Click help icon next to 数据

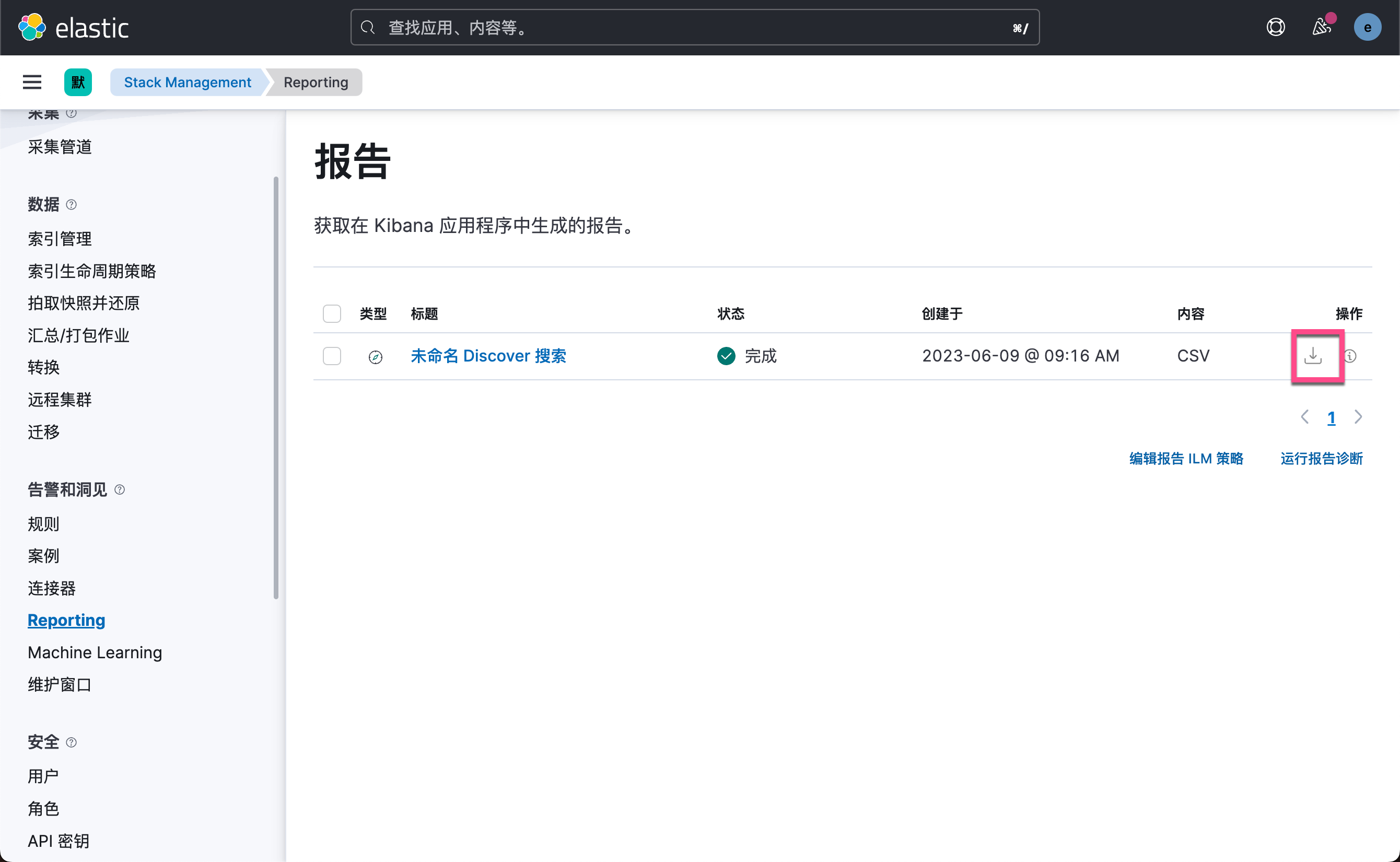tap(71, 204)
